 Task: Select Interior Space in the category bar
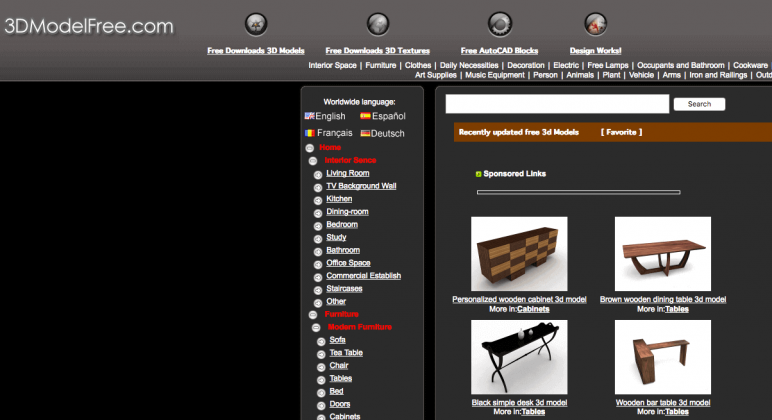point(332,65)
